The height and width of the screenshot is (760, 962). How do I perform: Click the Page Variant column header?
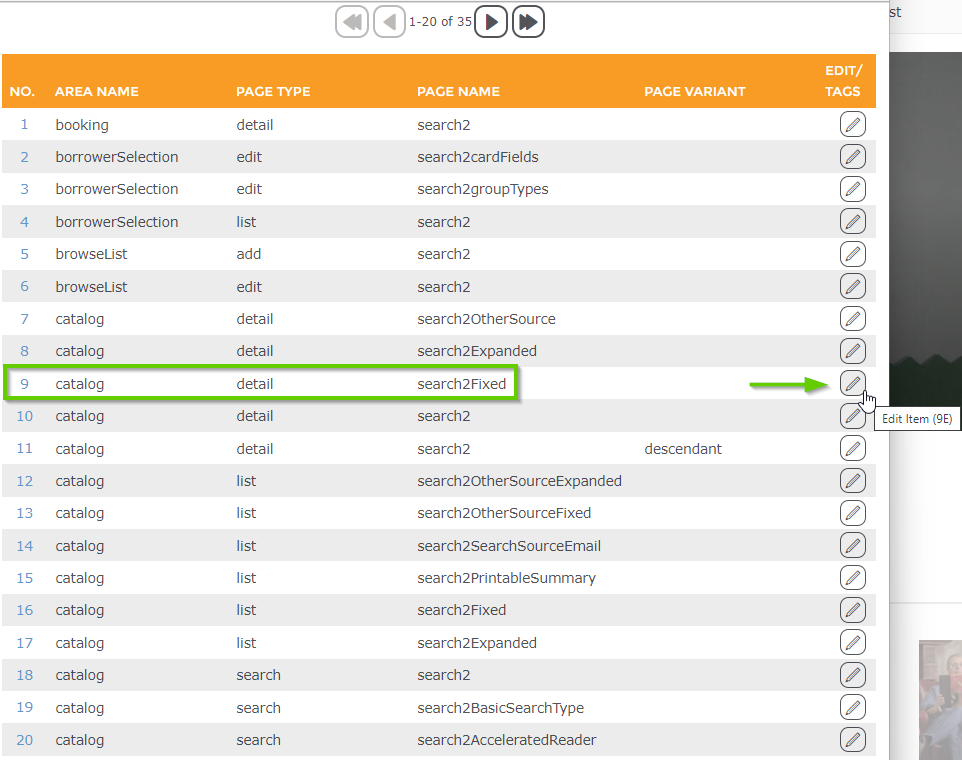(x=695, y=91)
